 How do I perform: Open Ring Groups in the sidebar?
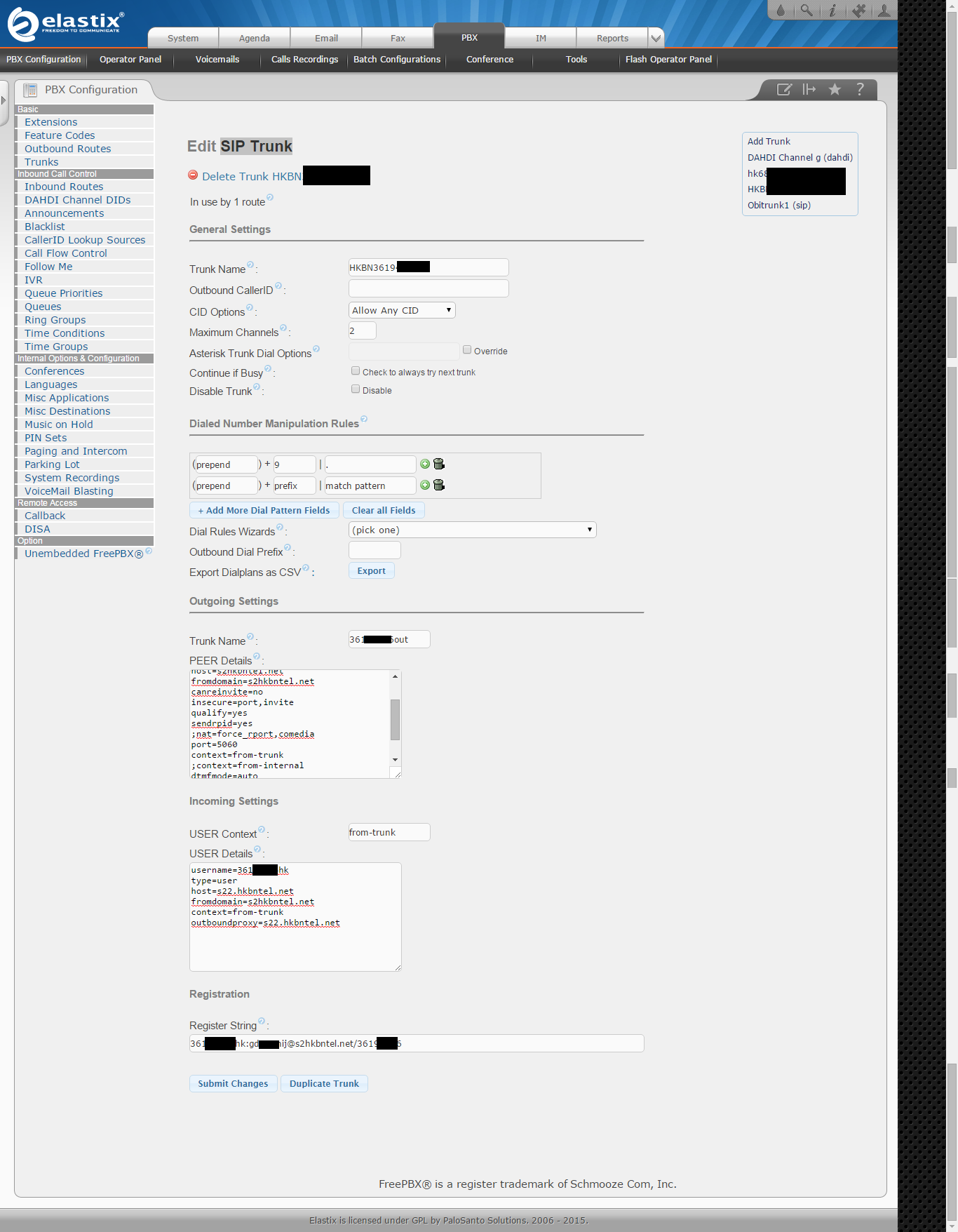pos(55,320)
